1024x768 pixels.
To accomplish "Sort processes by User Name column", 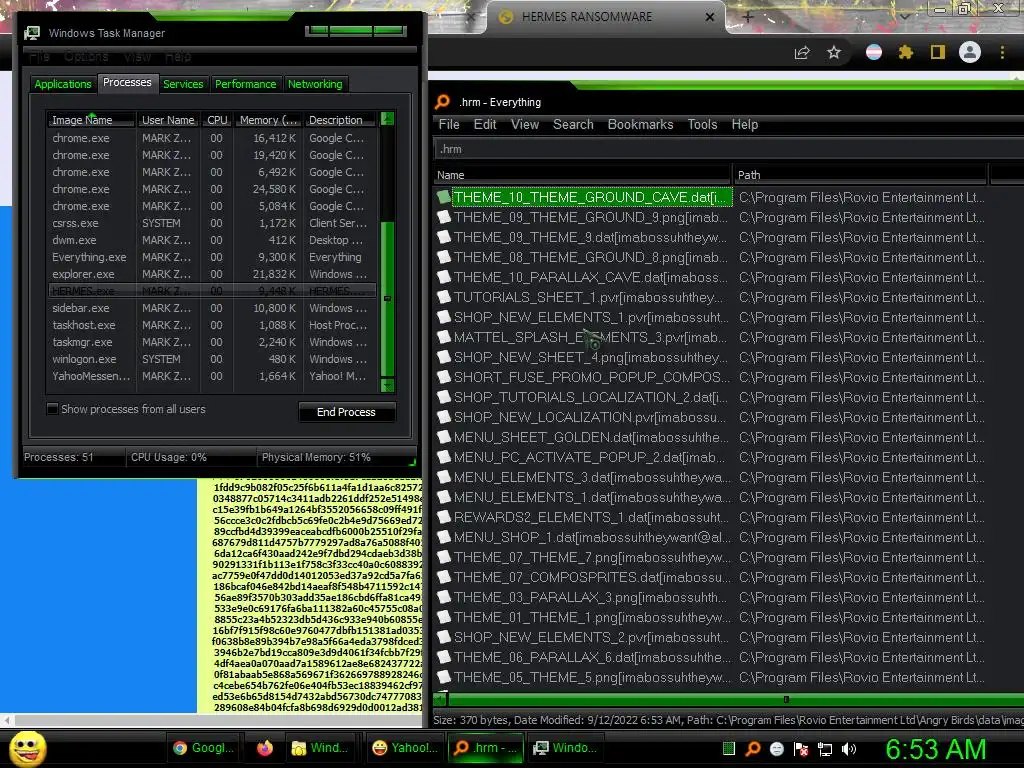I will point(168,120).
